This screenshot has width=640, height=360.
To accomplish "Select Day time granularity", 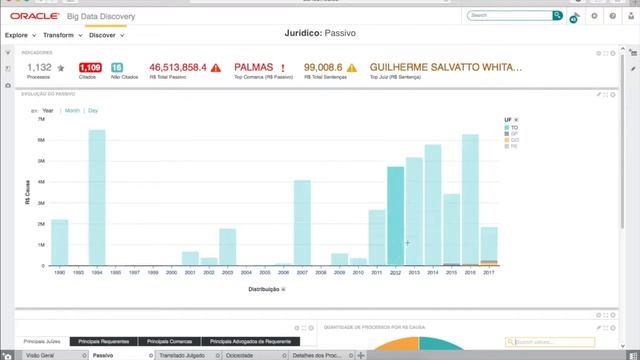I will pos(93,111).
